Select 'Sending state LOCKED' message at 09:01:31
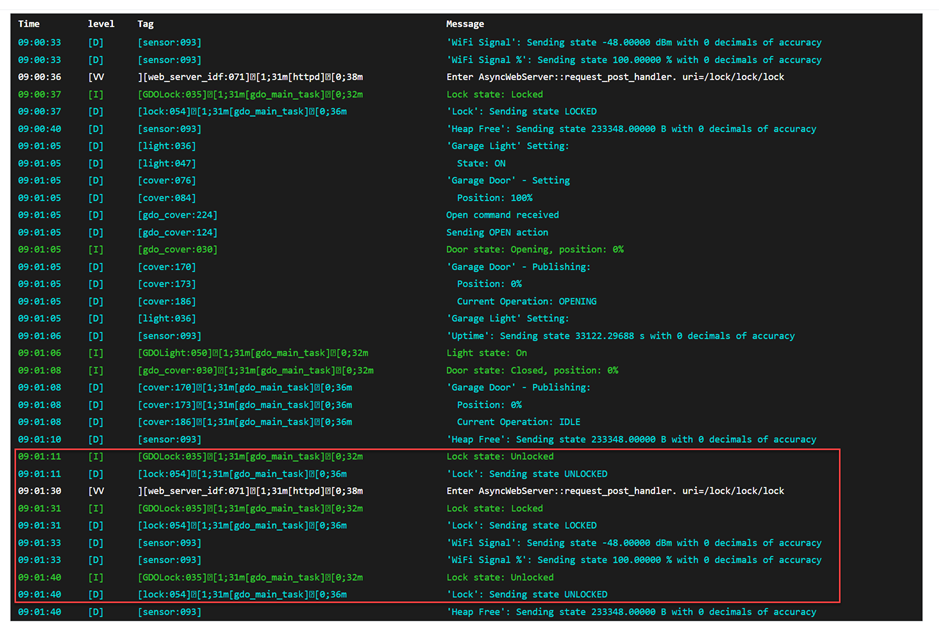 [521, 525]
